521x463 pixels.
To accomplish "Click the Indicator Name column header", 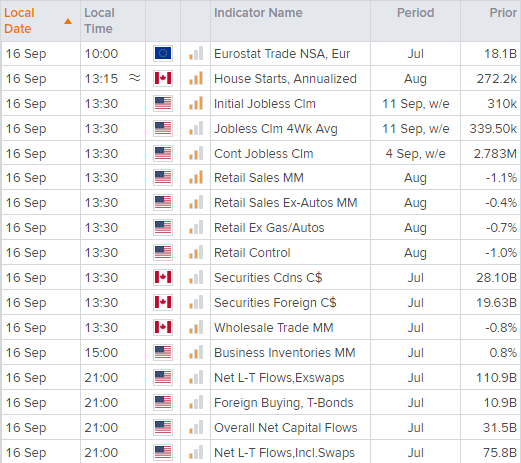I will pos(258,13).
